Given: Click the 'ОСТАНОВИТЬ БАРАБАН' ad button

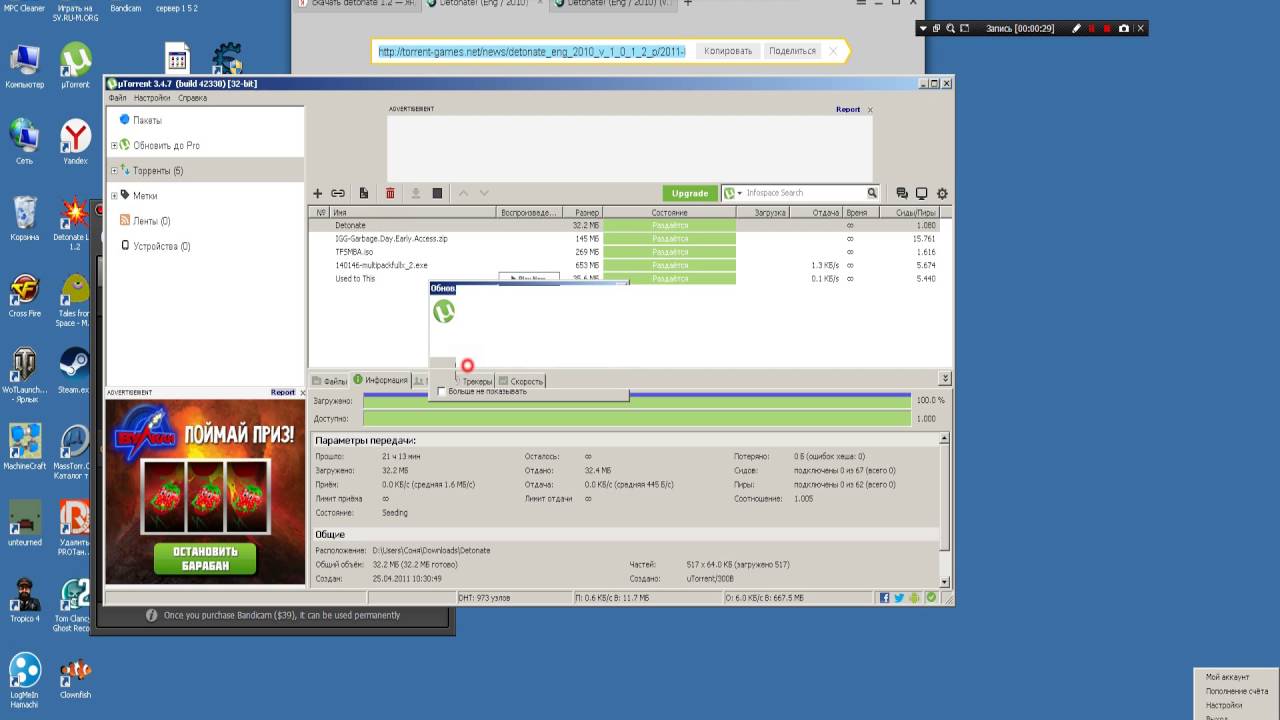Looking at the screenshot, I should (x=205, y=558).
